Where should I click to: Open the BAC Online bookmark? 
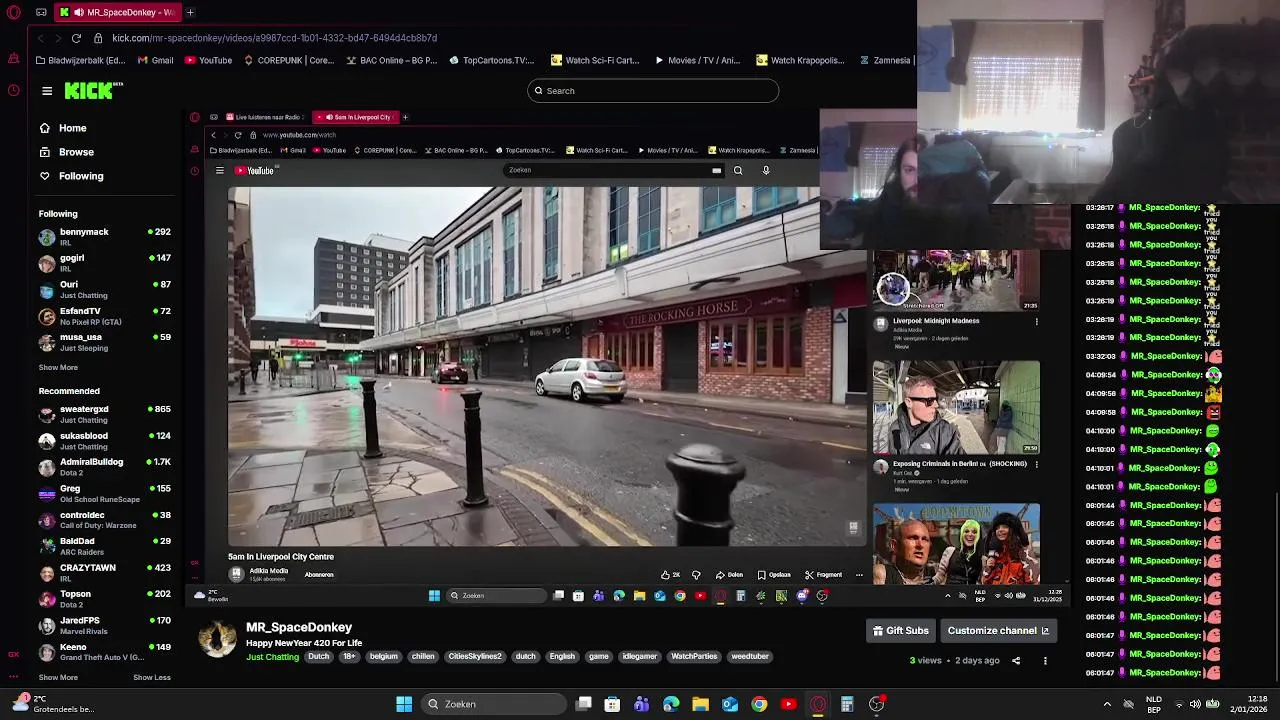[391, 60]
